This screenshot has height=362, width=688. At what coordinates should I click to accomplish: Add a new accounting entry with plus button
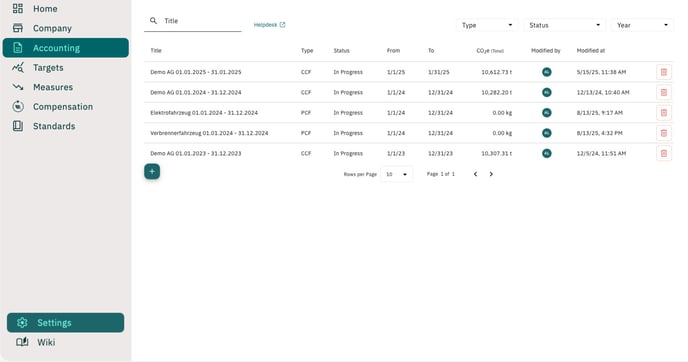tap(152, 172)
